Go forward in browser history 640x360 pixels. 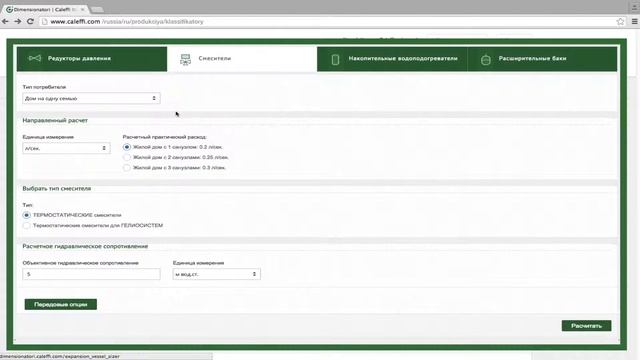18,21
